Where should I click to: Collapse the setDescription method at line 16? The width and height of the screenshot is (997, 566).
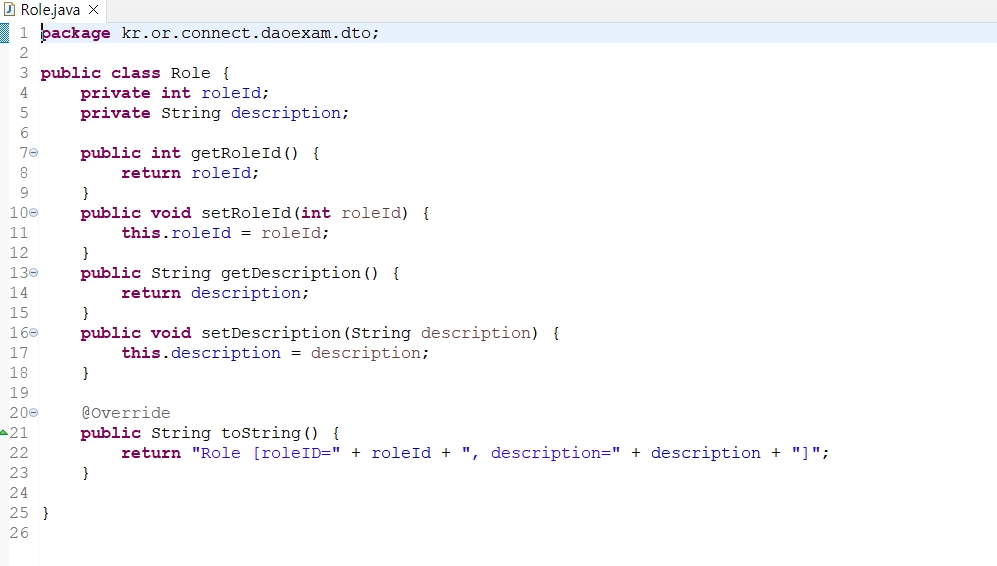point(34,332)
